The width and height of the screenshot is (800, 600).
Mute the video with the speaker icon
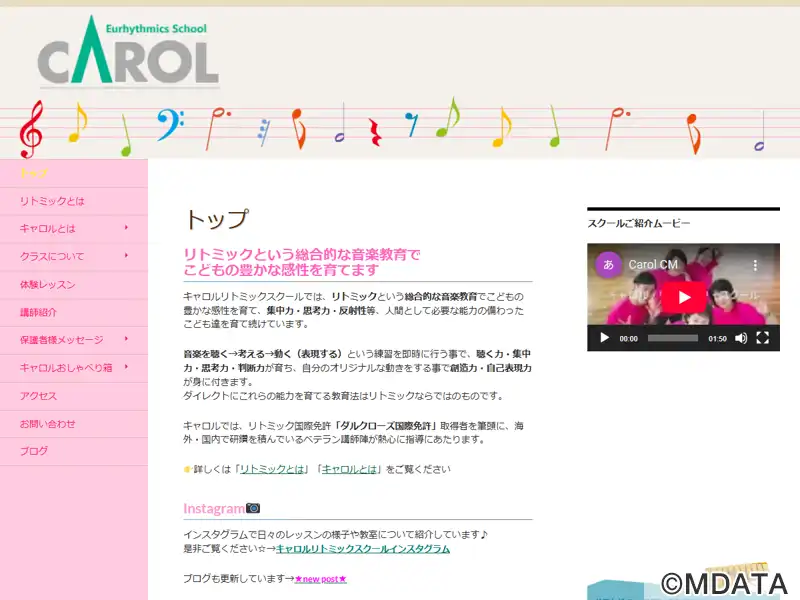point(741,338)
